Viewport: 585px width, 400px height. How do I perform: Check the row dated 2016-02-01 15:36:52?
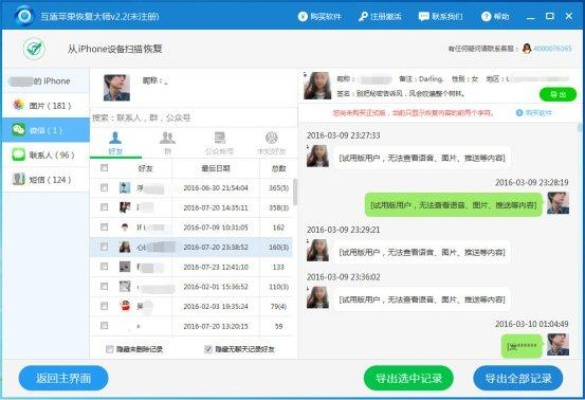point(104,286)
